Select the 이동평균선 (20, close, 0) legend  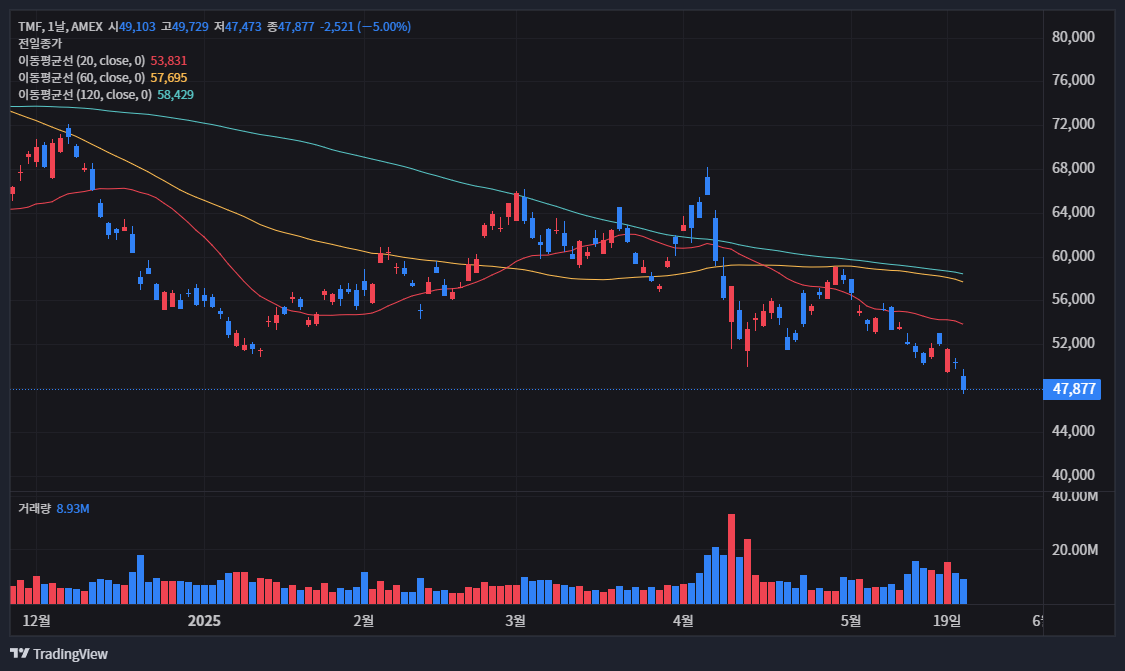[81, 60]
